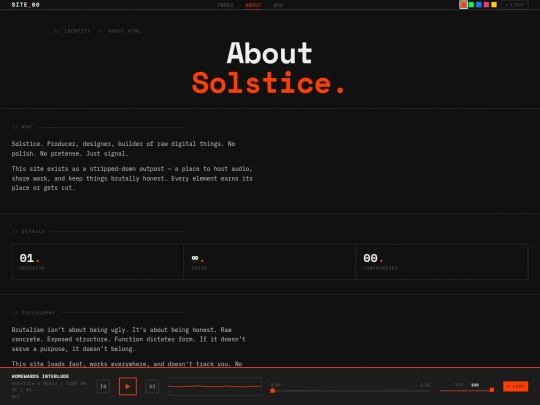Click the '// WHO' section label
This screenshot has width=540, height=405.
pyautogui.click(x=21, y=127)
